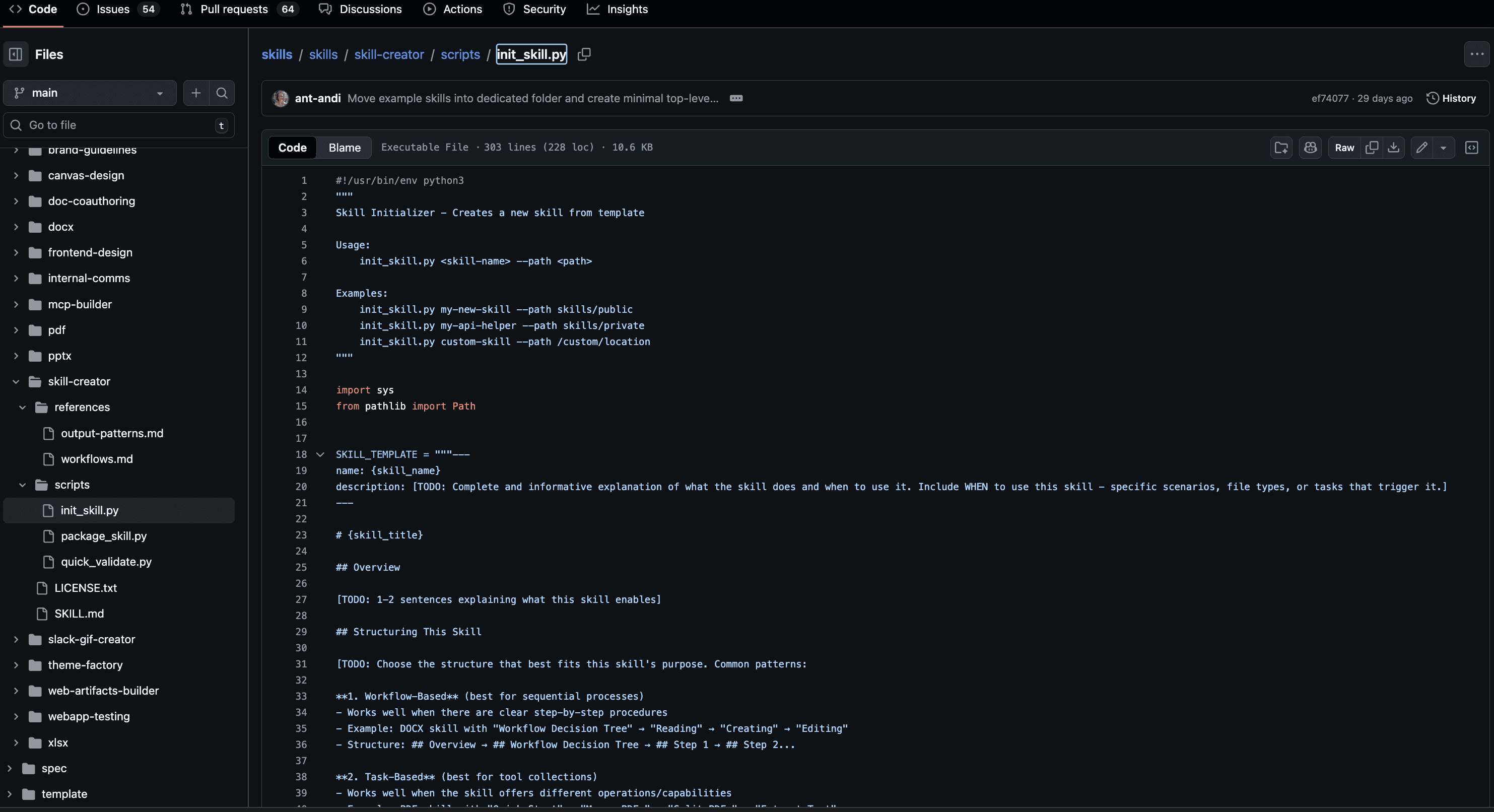This screenshot has height=812, width=1494.
Task: Open the Pull requests tab
Action: click(234, 9)
